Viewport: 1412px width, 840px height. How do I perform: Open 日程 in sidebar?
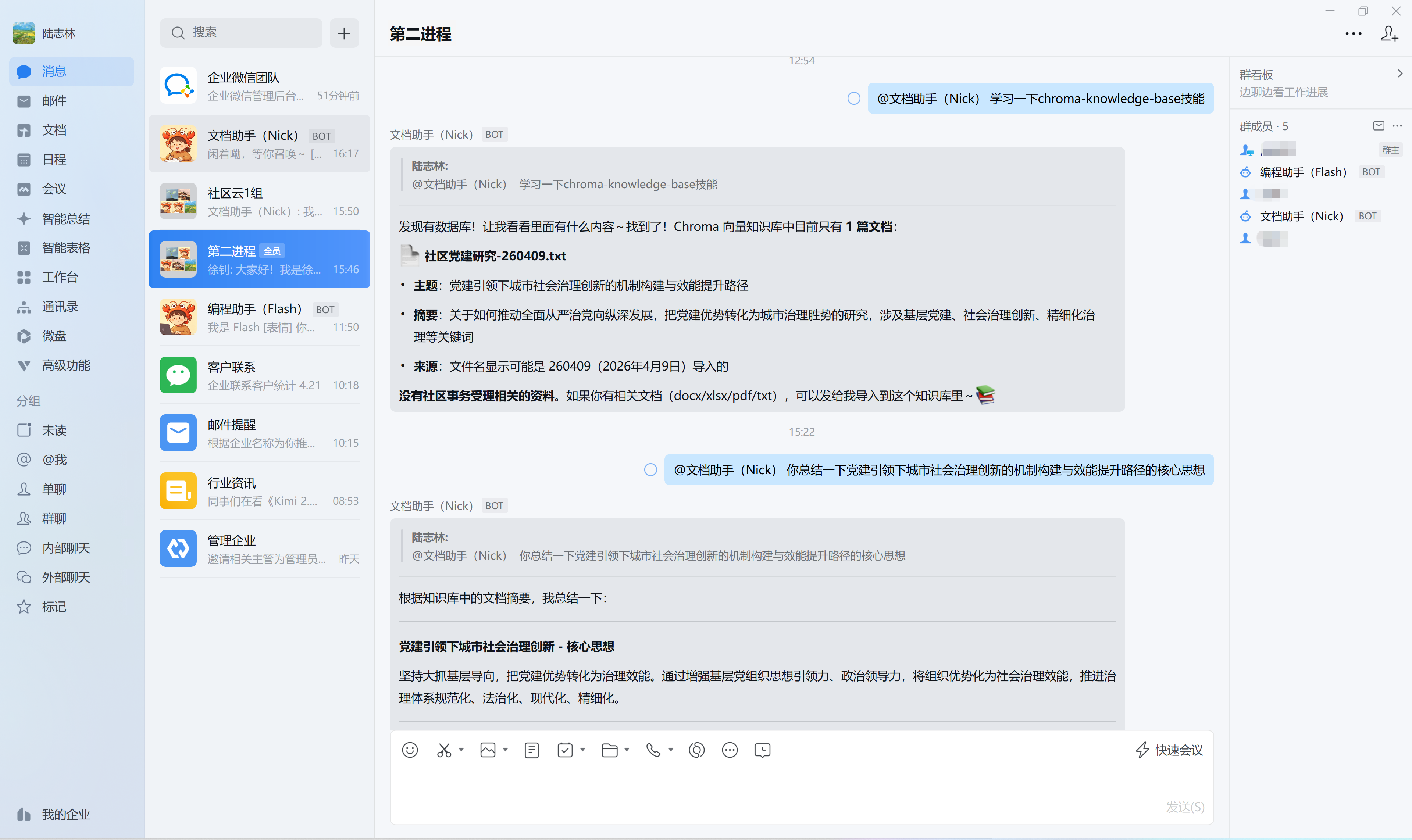71,160
